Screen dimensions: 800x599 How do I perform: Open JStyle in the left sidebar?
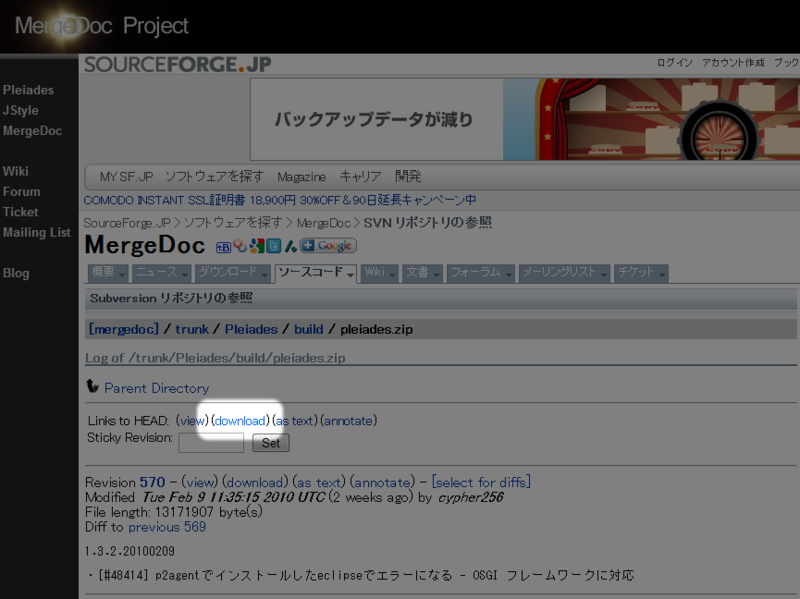coord(20,111)
